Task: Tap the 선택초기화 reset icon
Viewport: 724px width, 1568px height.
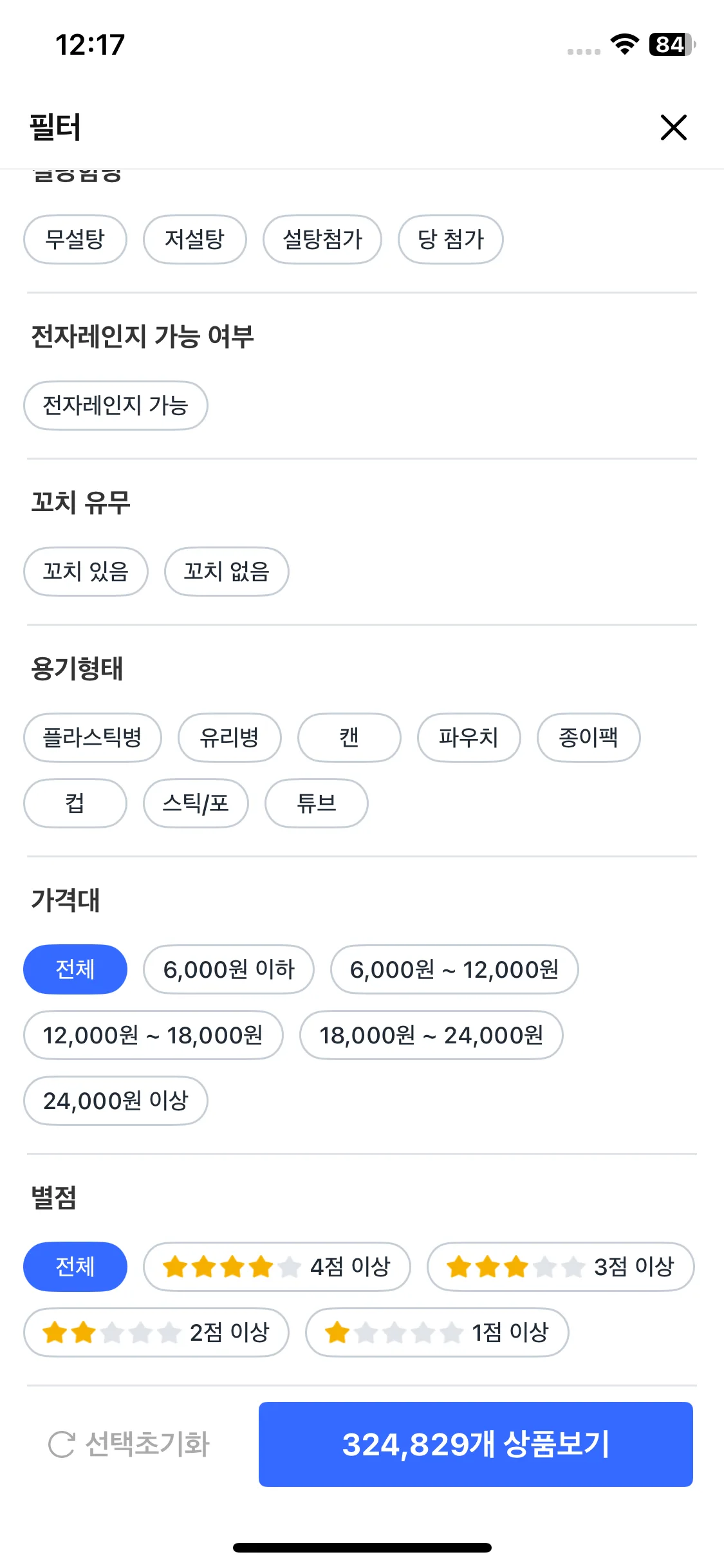Action: point(62,1444)
